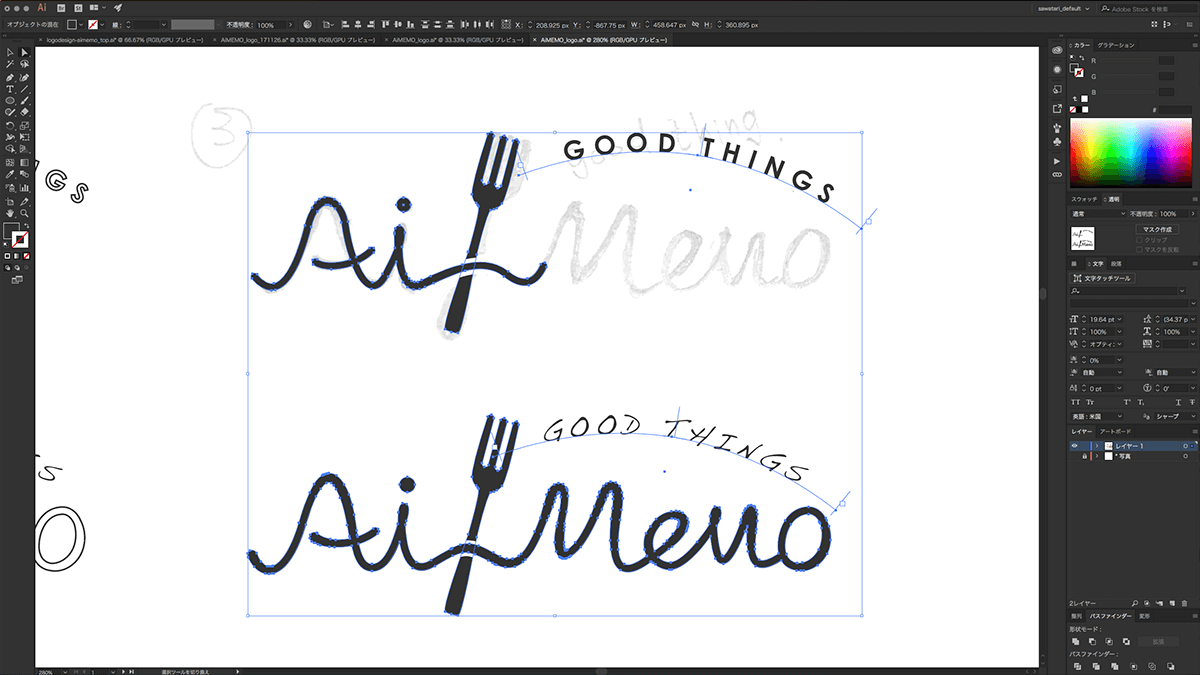1200x675 pixels.
Task: Open the Libraries cloud panel icon
Action: (x=1057, y=49)
